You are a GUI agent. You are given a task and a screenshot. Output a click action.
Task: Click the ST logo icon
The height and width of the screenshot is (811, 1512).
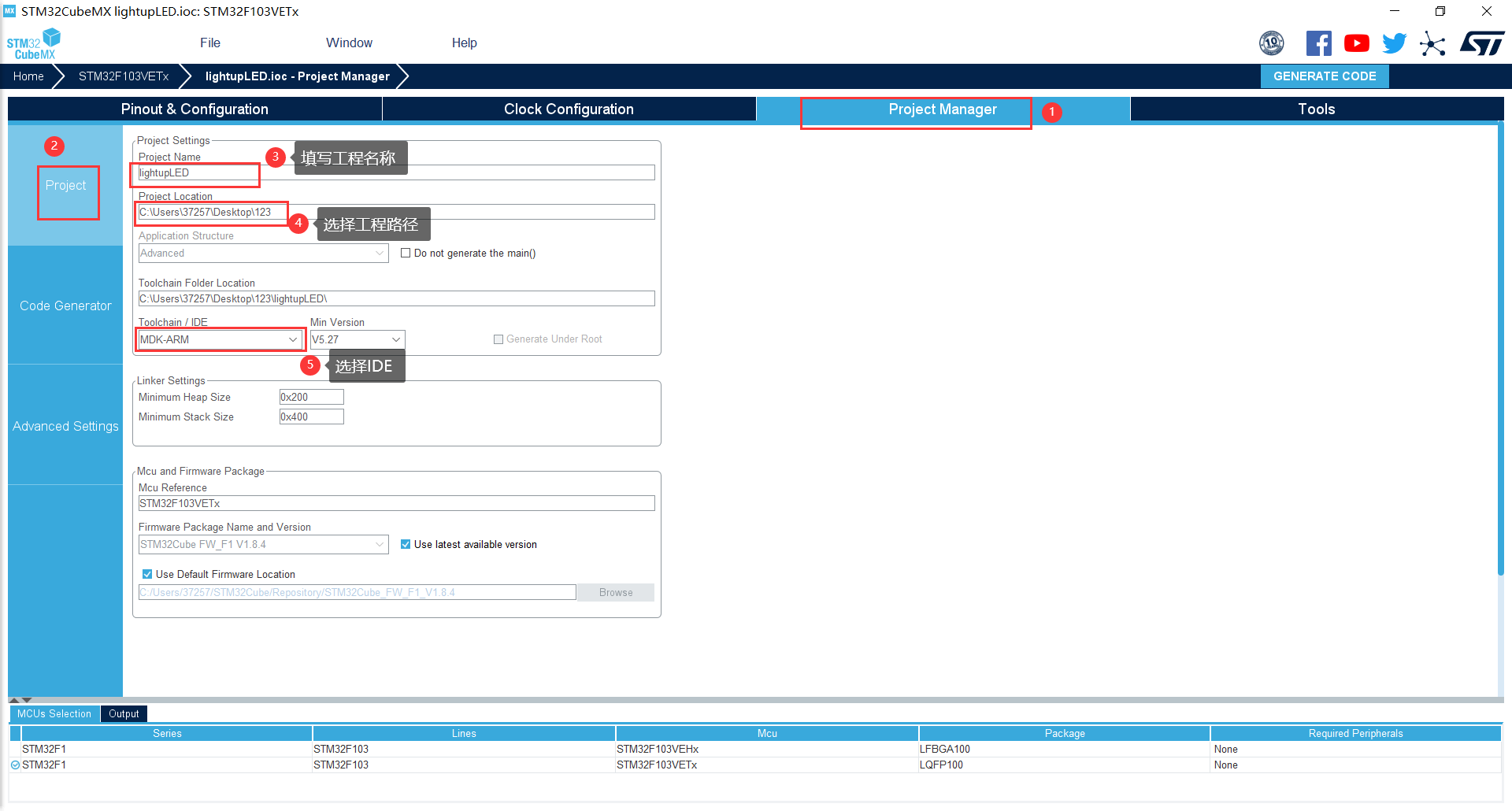(1482, 43)
